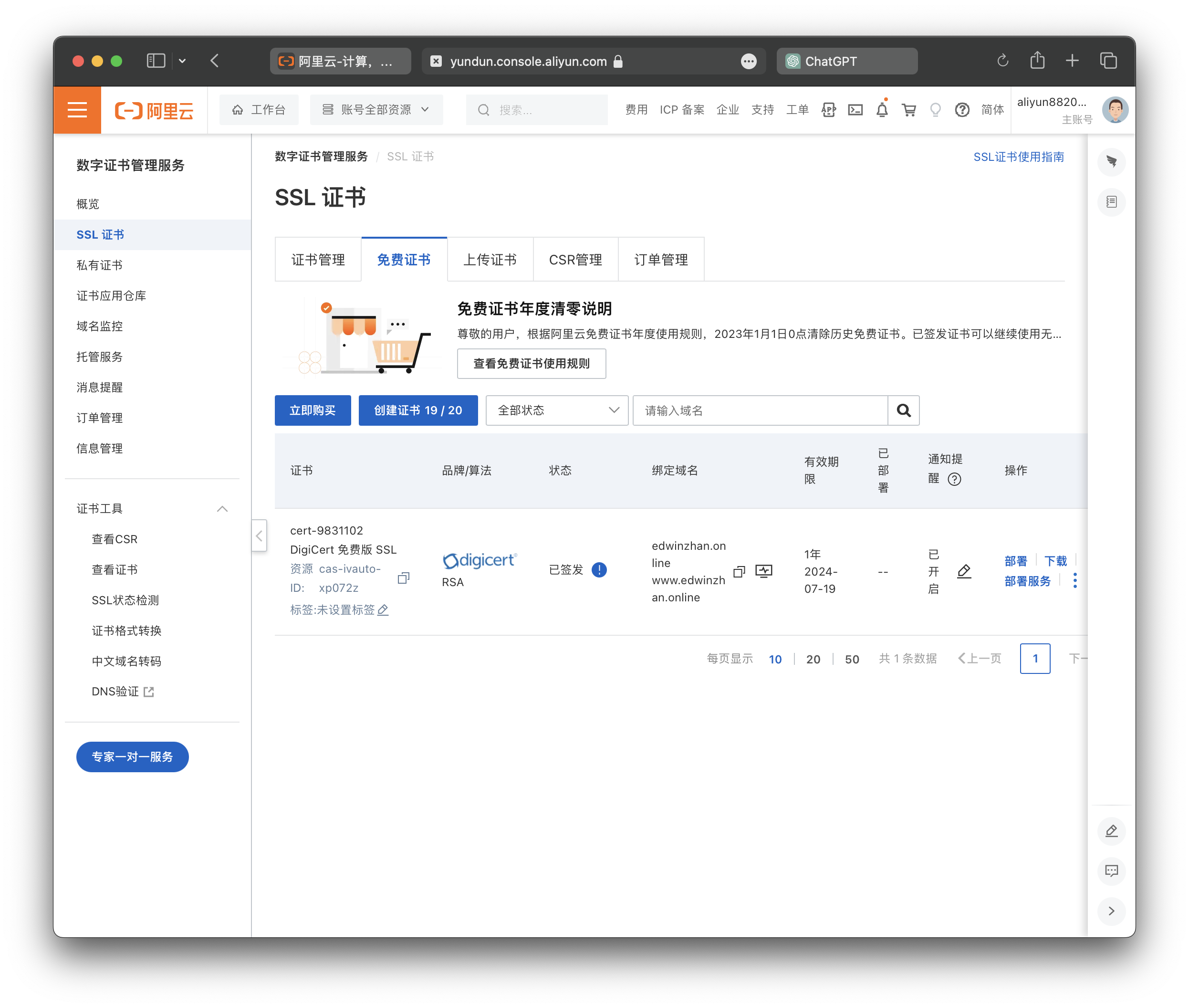Screen dimensions: 1189x1008
Task: Collapse the 证书工具 section
Action: [x=222, y=509]
